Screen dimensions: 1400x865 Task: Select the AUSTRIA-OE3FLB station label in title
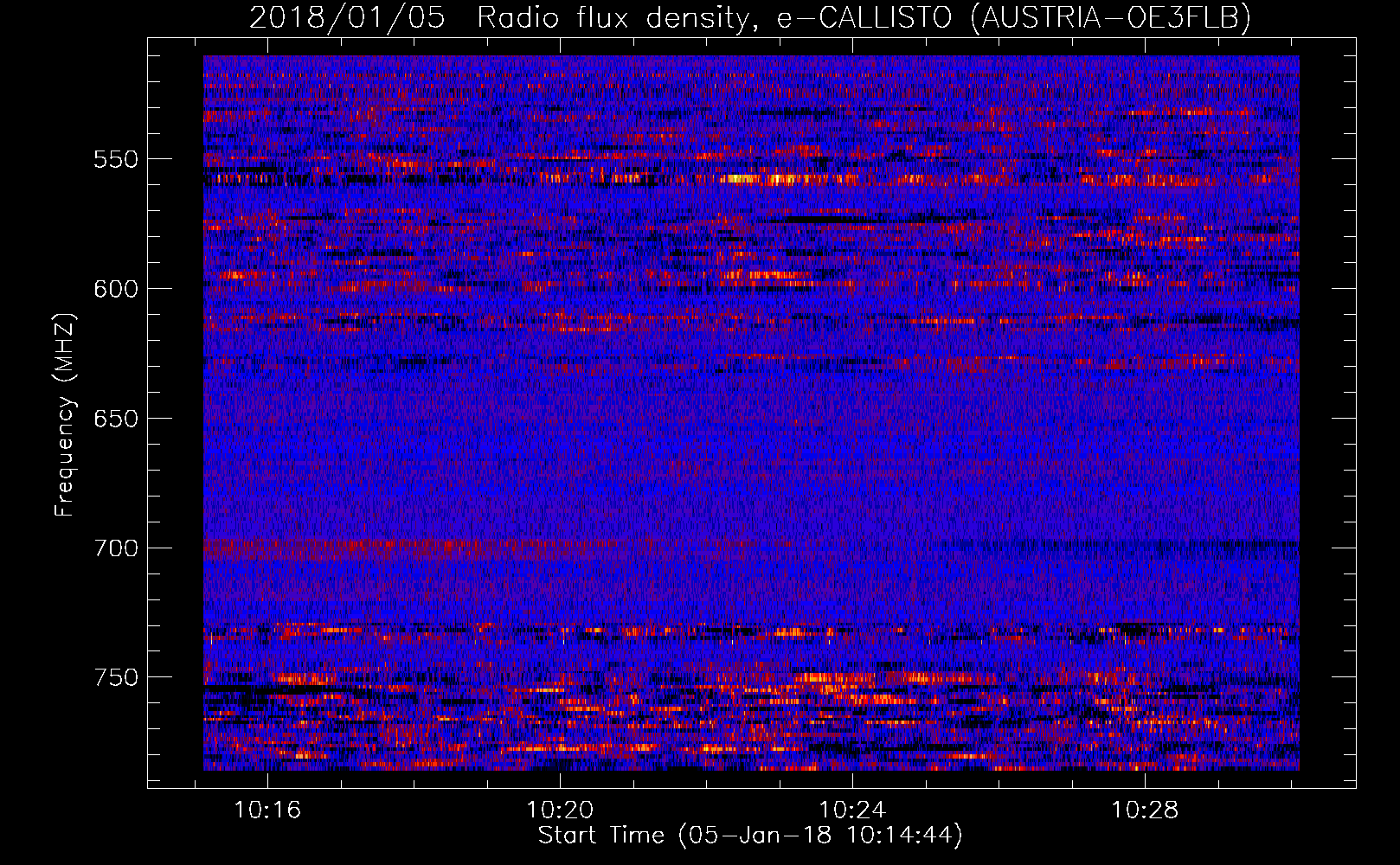(x=1110, y=17)
